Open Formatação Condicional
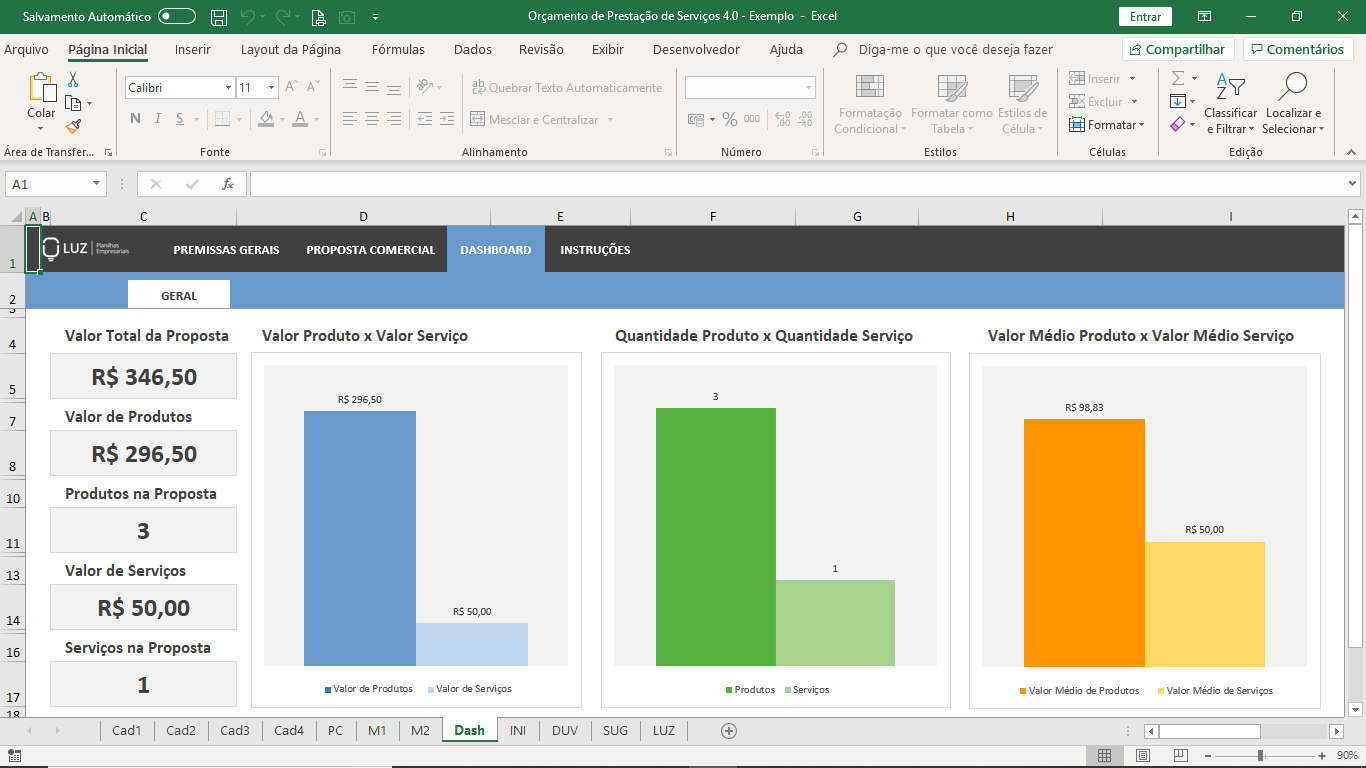The image size is (1366, 768). coord(868,104)
